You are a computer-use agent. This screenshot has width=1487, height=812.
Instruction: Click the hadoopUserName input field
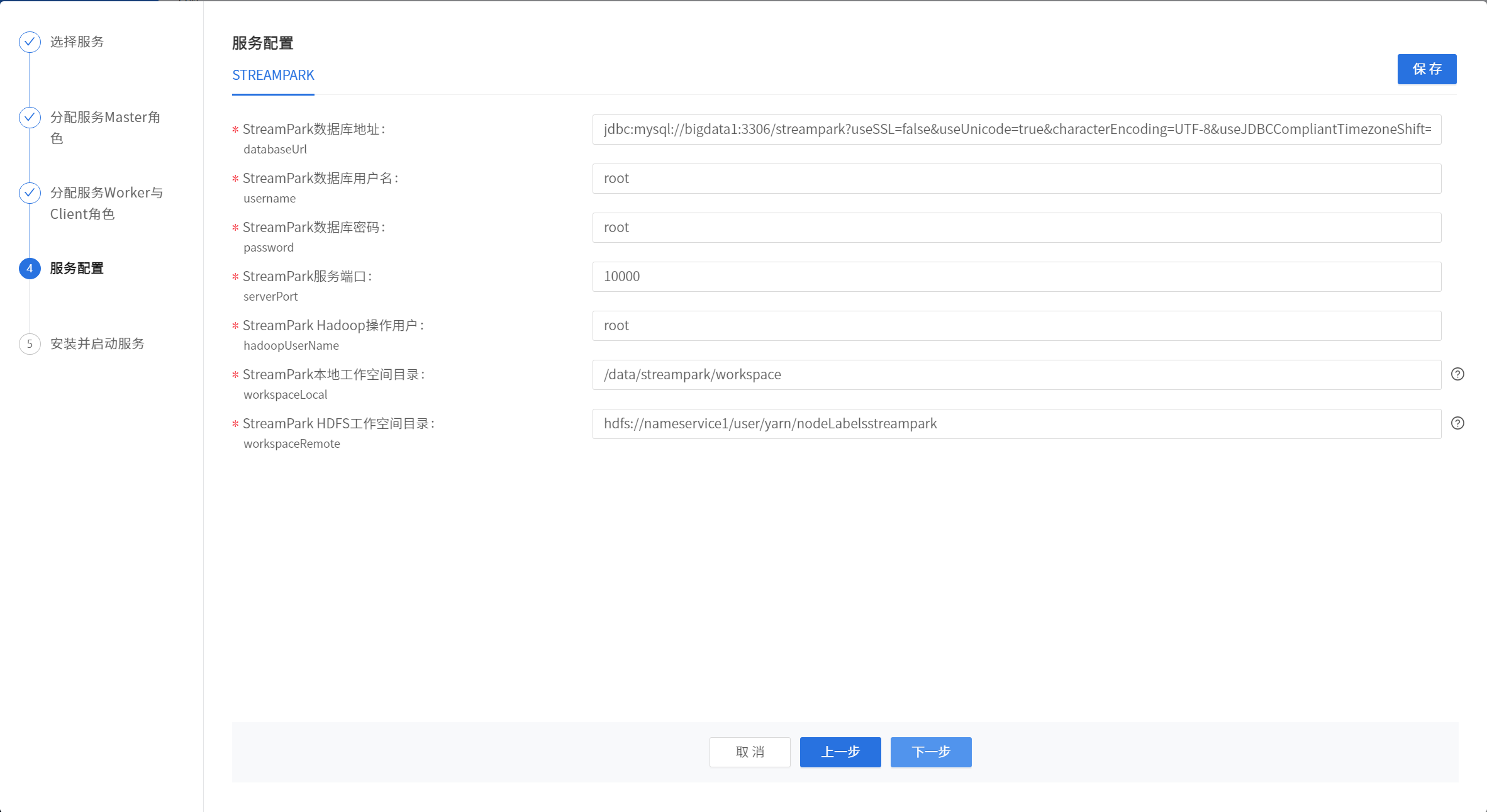coord(1016,326)
